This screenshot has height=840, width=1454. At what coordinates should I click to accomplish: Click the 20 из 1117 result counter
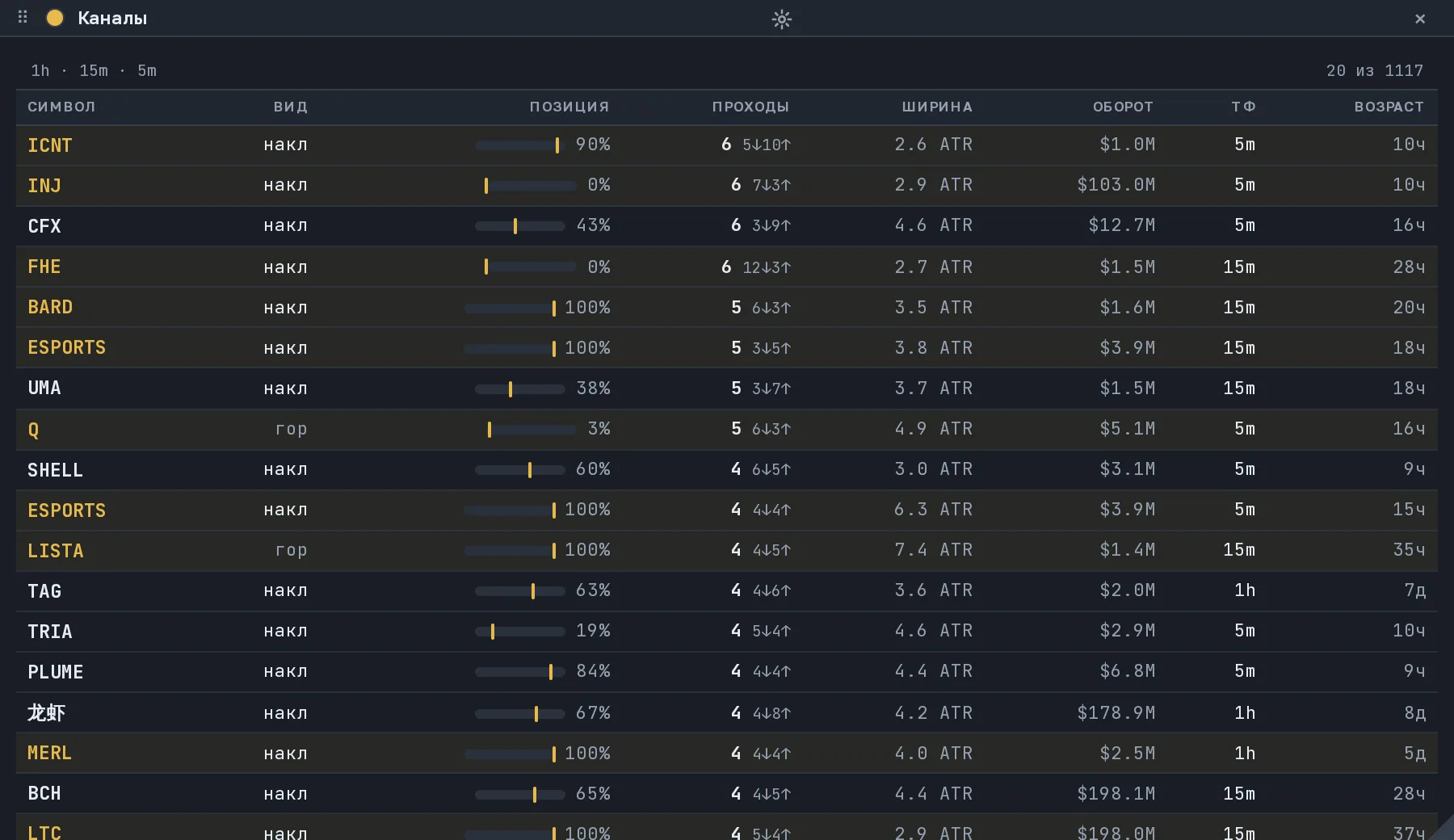tap(1375, 71)
